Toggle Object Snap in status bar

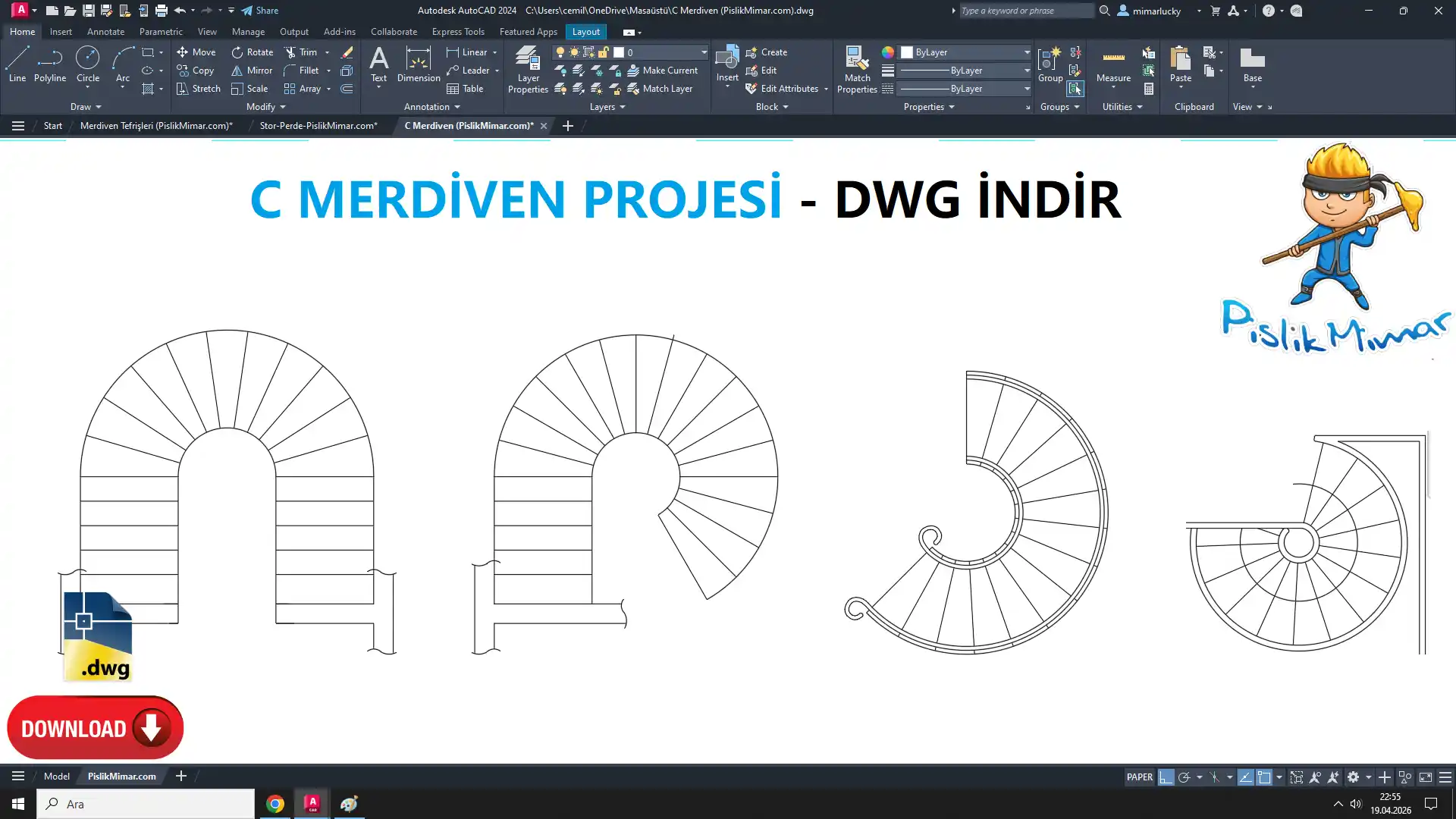click(1264, 777)
